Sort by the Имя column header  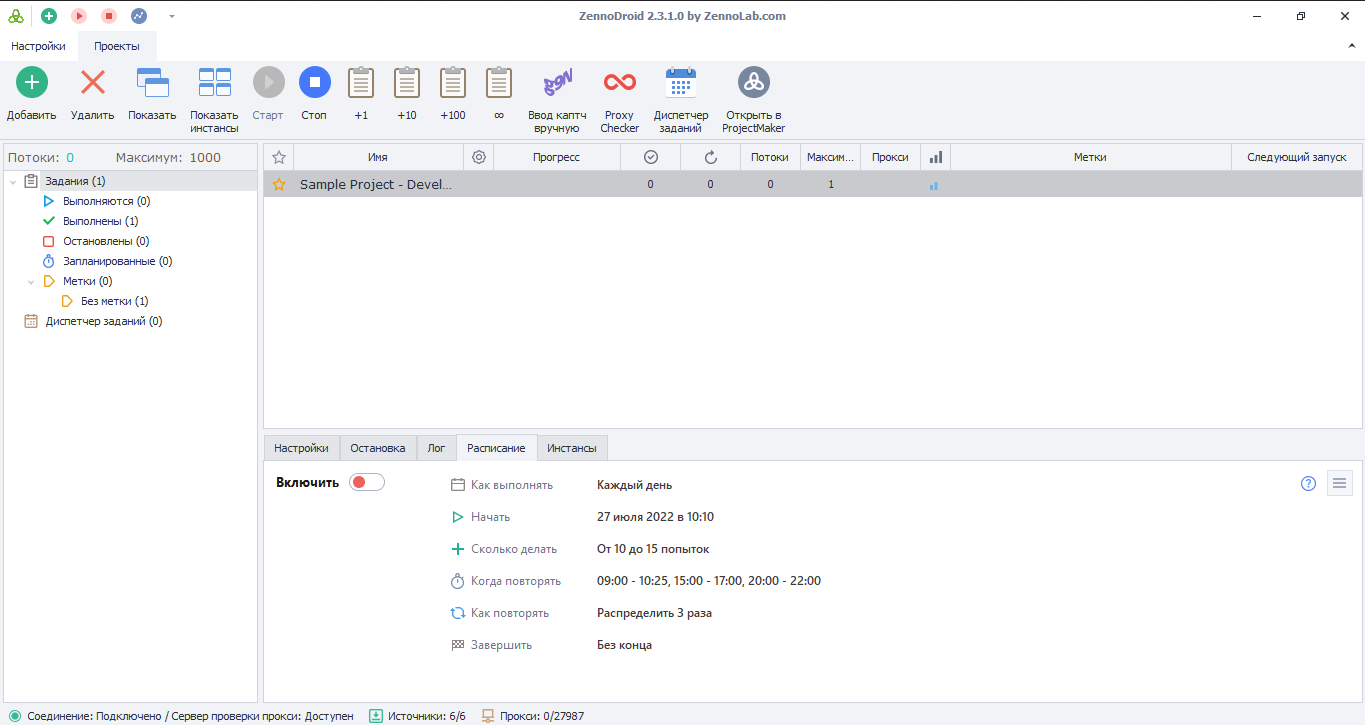[x=378, y=157]
